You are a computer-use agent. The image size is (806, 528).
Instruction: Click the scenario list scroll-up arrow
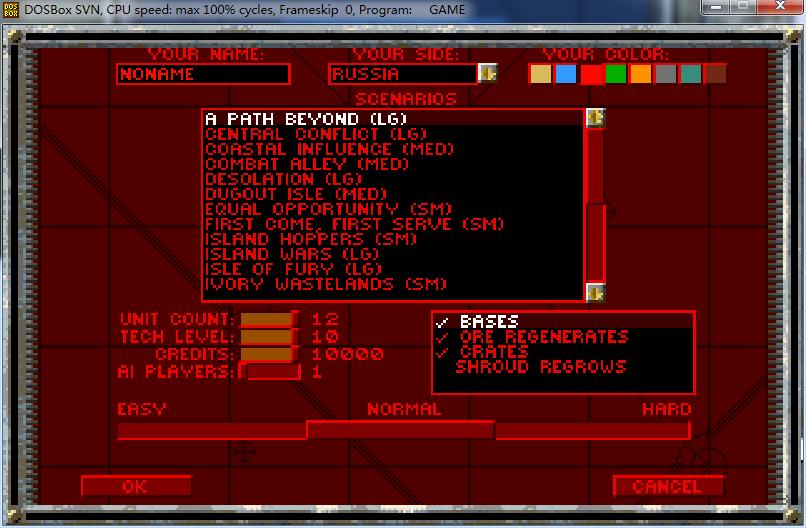595,118
